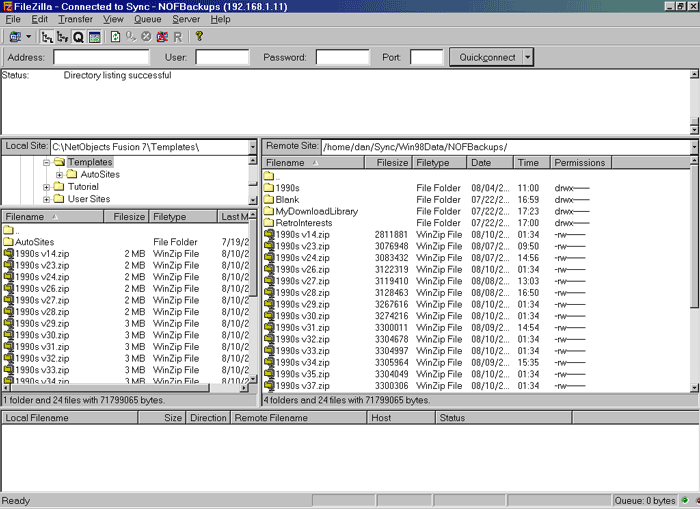This screenshot has width=700, height=509.
Task: Click message log scroll down arrow
Action: coord(694,130)
